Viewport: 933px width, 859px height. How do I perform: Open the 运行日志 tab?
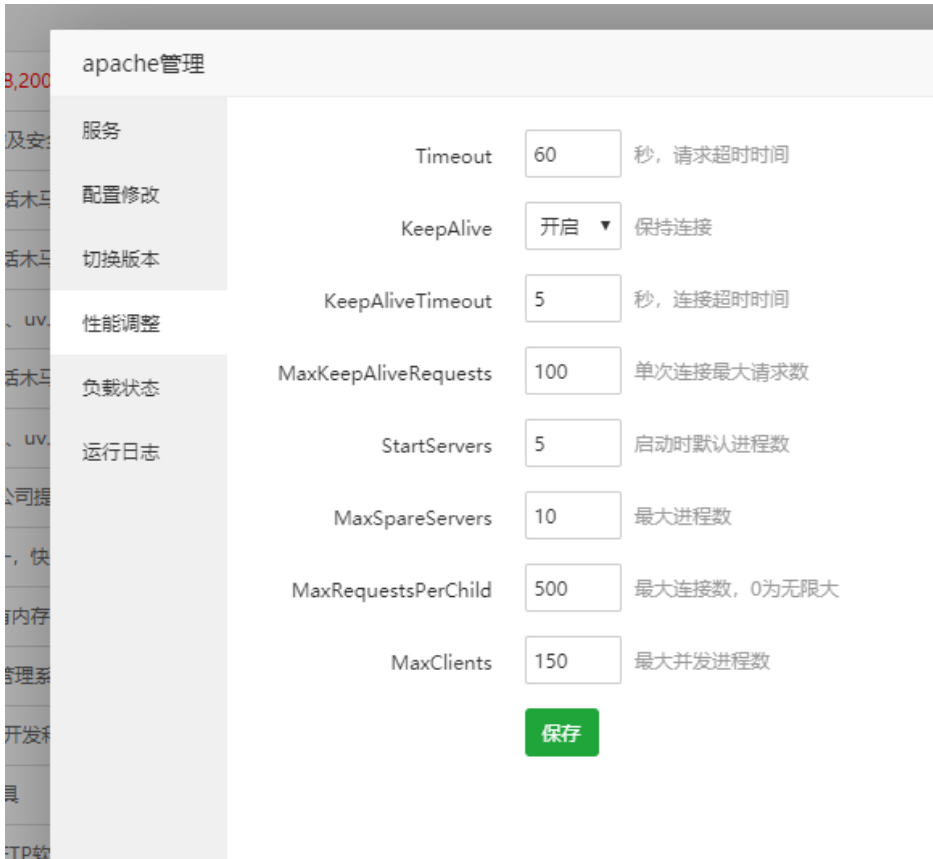[x=120, y=452]
